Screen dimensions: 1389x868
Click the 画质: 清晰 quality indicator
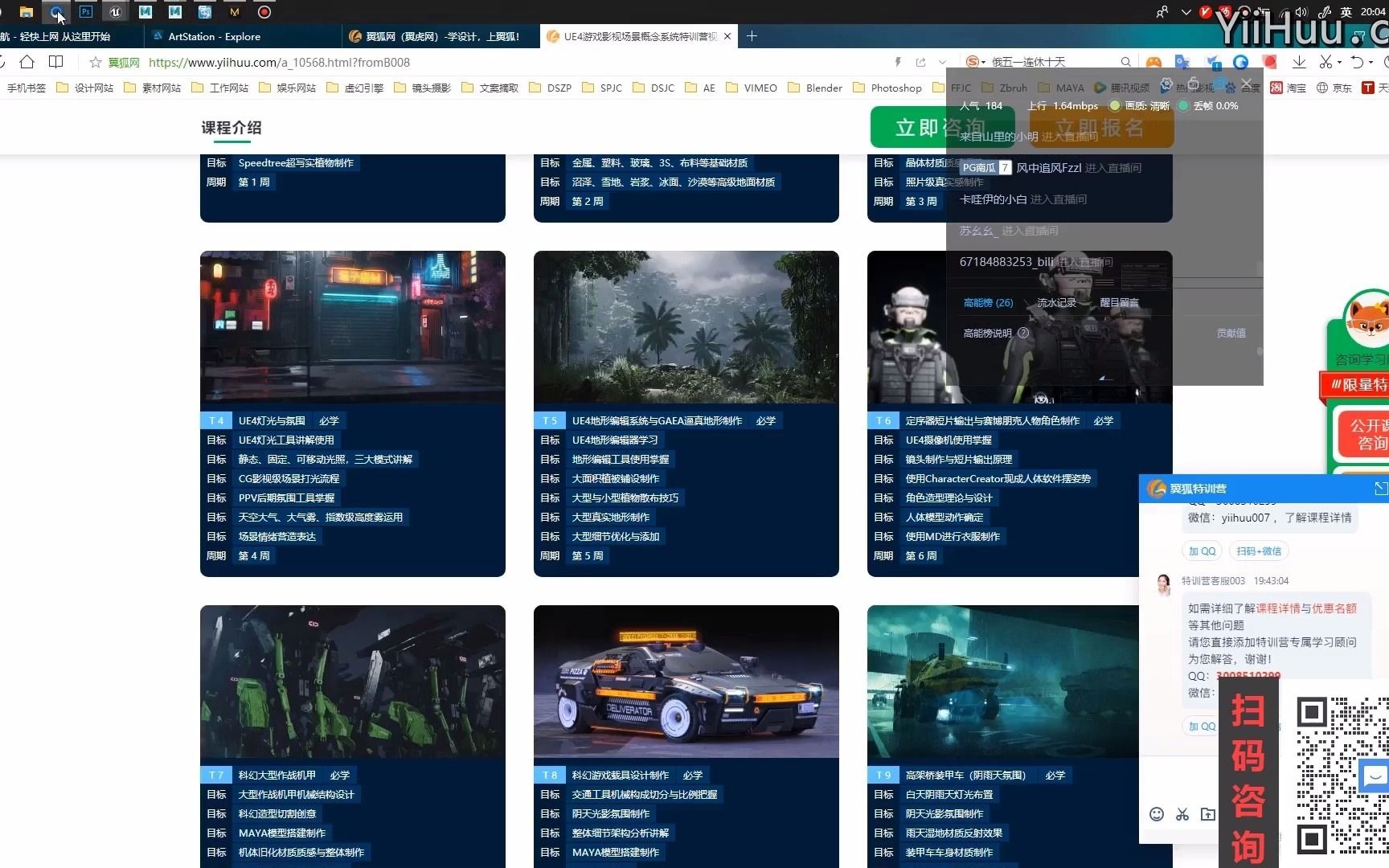pos(1141,105)
